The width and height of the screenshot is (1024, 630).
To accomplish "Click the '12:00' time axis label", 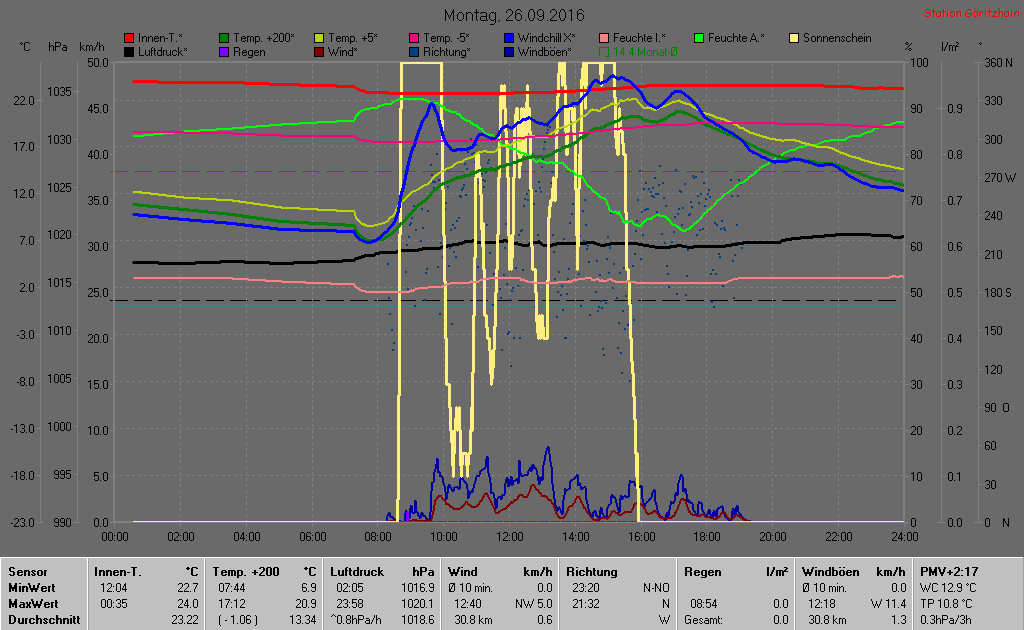I will coord(509,537).
